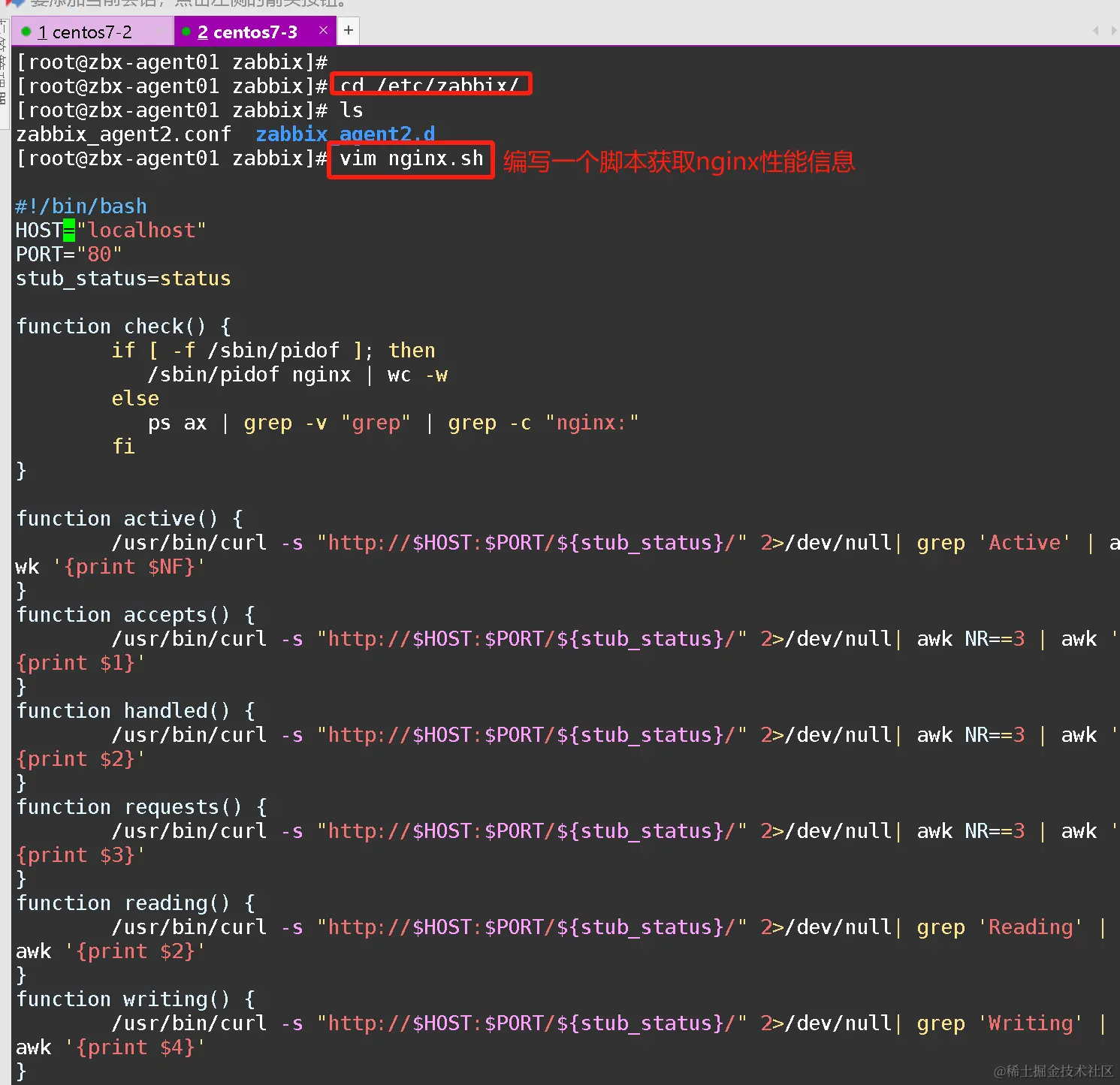Click the 'function active() {' line

[129, 519]
